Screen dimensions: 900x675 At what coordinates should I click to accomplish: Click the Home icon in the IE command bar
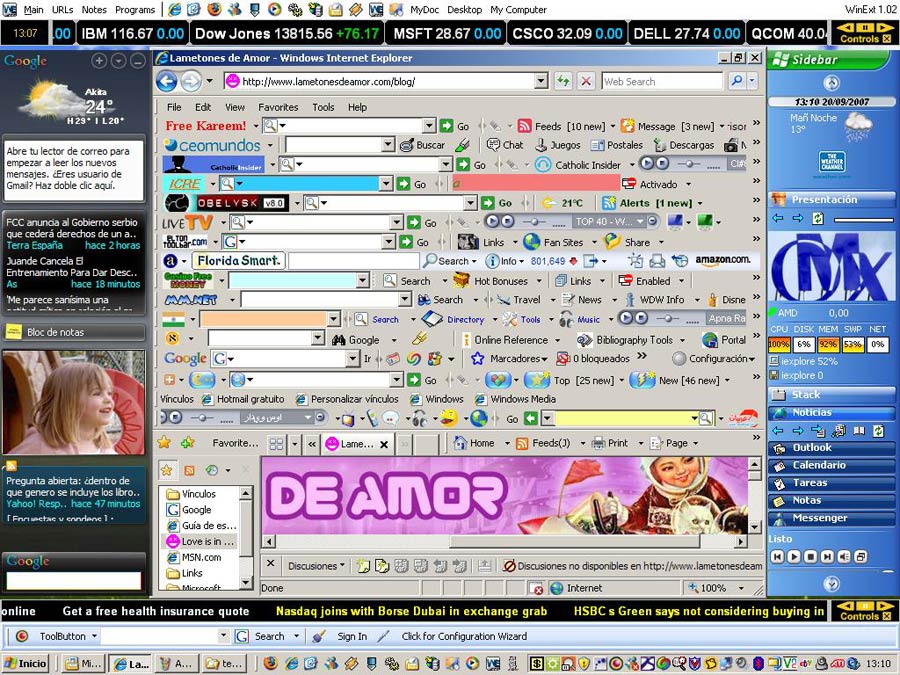459,443
